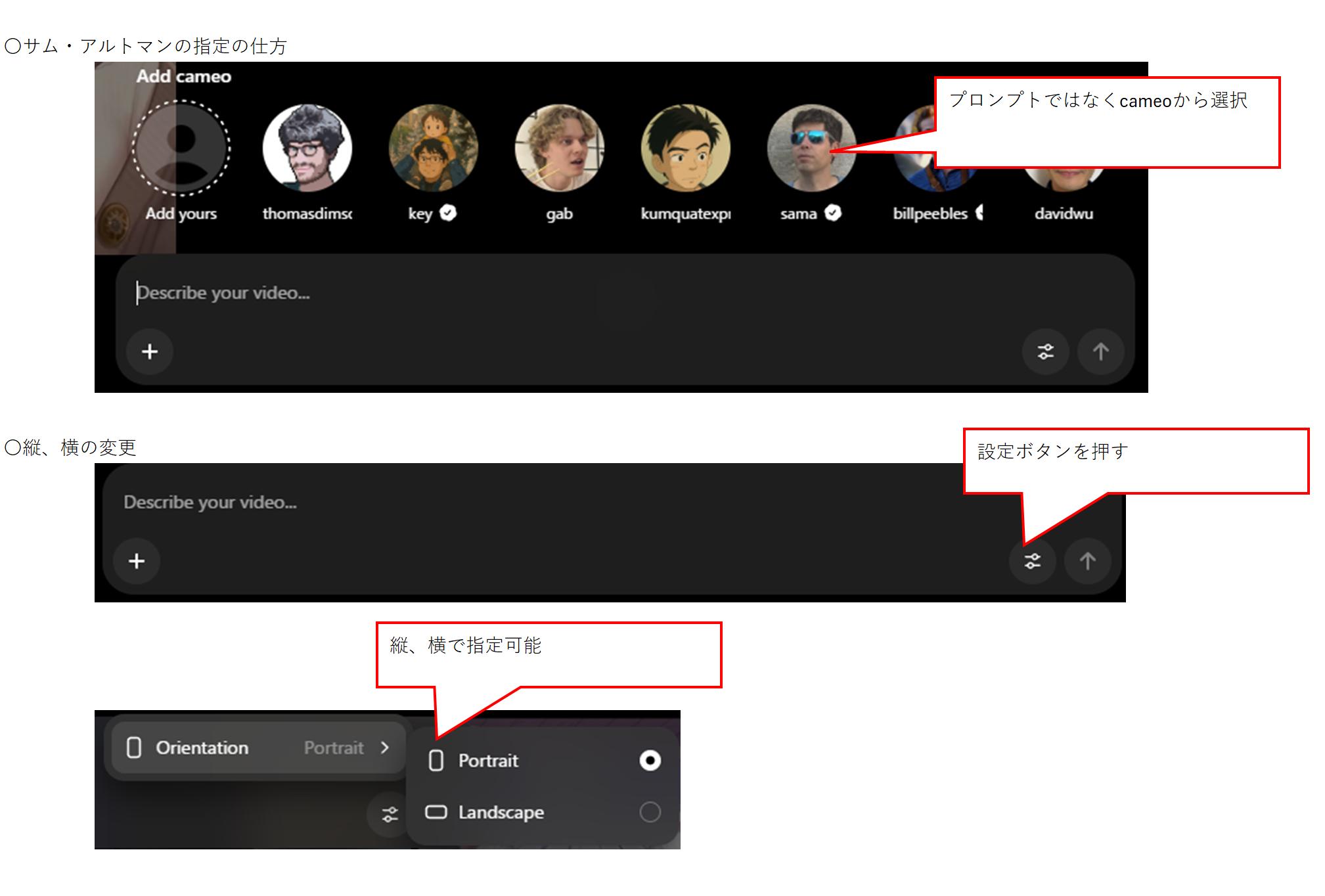Select kumquatexp anime cameo avatar

click(685, 148)
